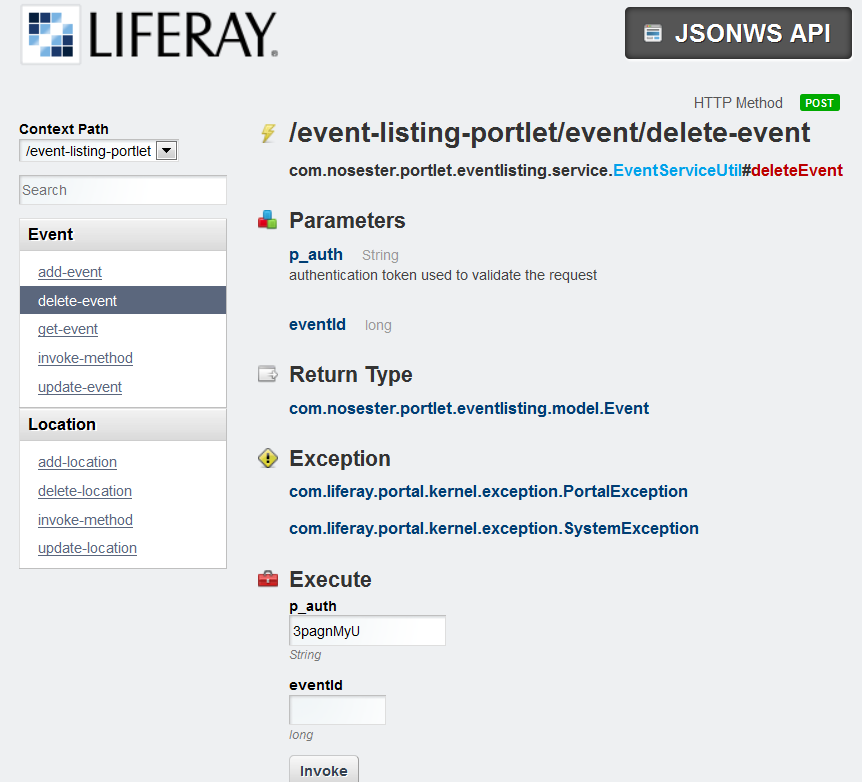Open the Event invoke-method link
Image resolution: width=862 pixels, height=782 pixels.
(x=85, y=358)
